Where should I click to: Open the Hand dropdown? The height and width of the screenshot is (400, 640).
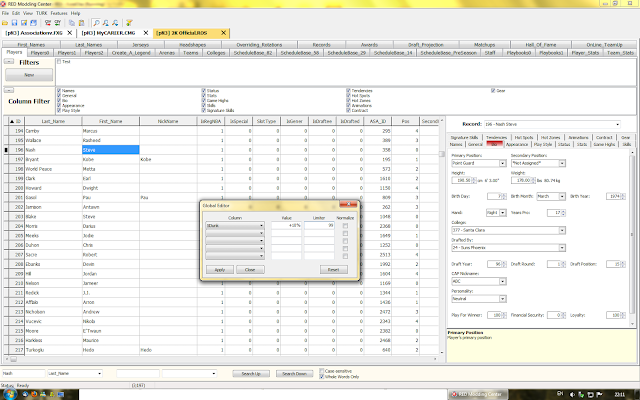tap(502, 213)
